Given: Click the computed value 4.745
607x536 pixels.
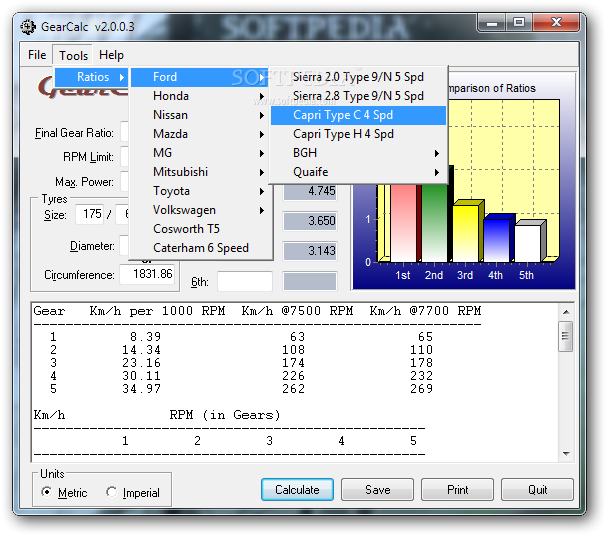Looking at the screenshot, I should click(x=310, y=191).
